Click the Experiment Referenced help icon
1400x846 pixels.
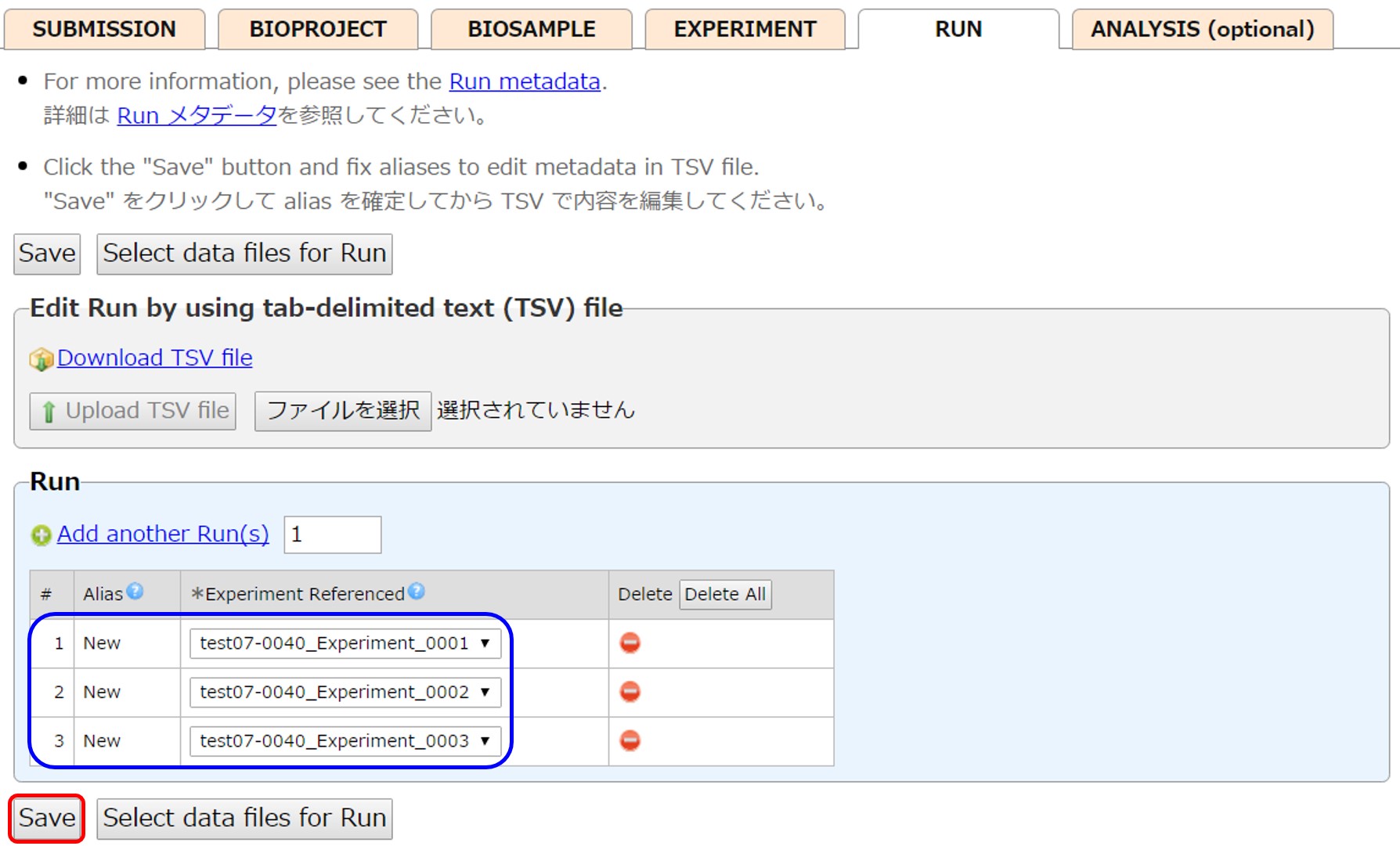click(x=417, y=592)
